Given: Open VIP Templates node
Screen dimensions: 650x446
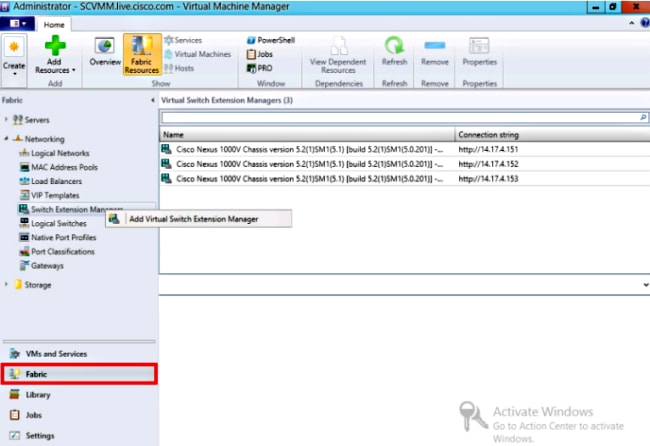Looking at the screenshot, I should [49, 195].
